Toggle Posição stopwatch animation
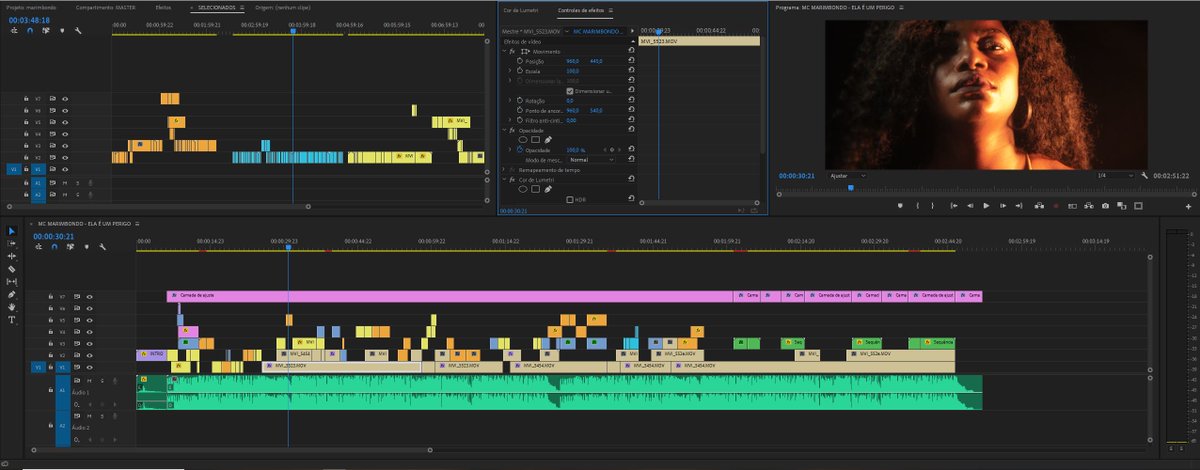 (520, 61)
